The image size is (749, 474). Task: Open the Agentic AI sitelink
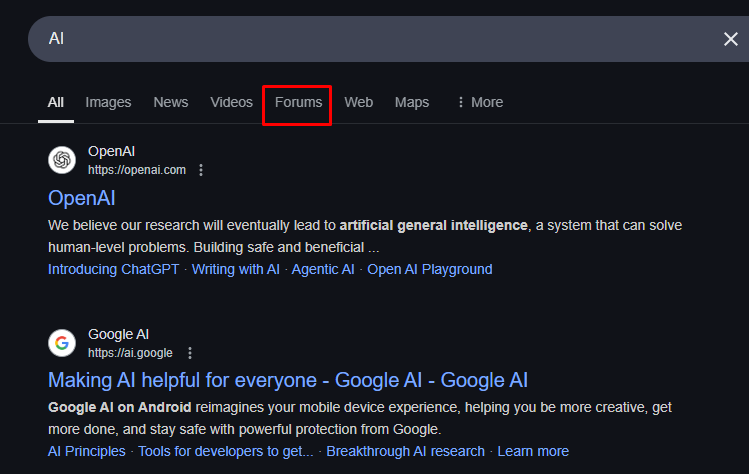click(x=323, y=269)
